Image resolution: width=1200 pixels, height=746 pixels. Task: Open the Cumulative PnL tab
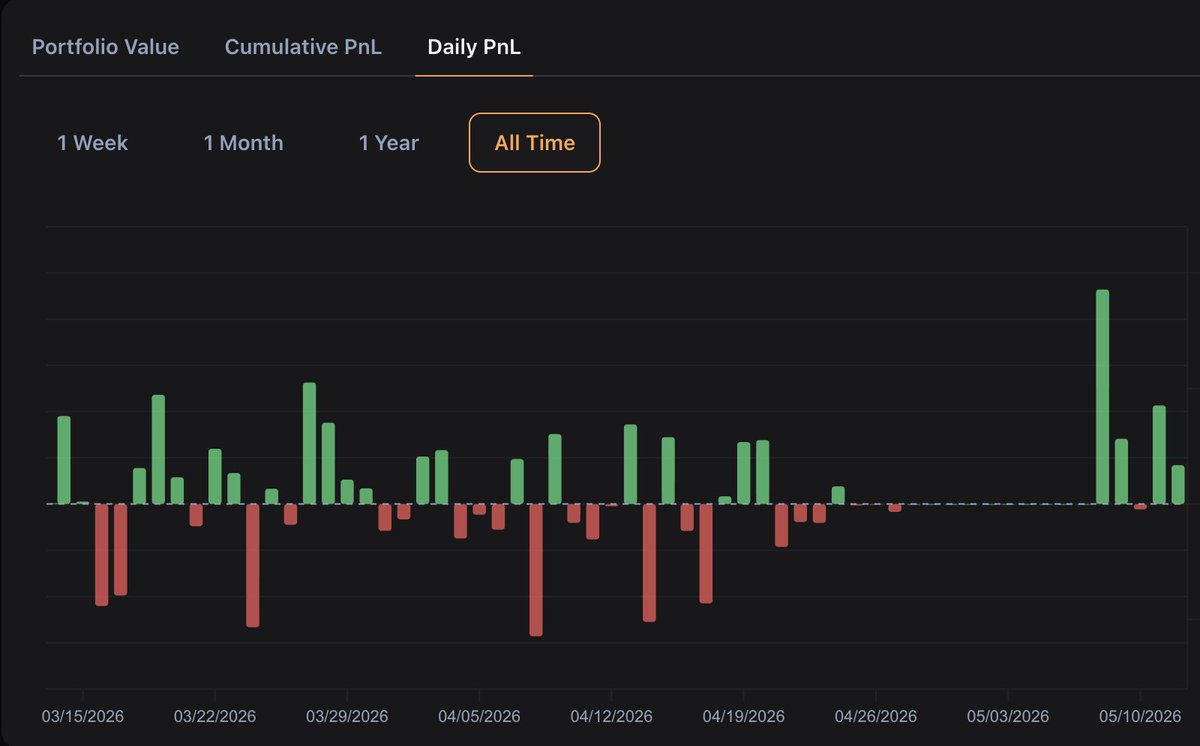303,47
